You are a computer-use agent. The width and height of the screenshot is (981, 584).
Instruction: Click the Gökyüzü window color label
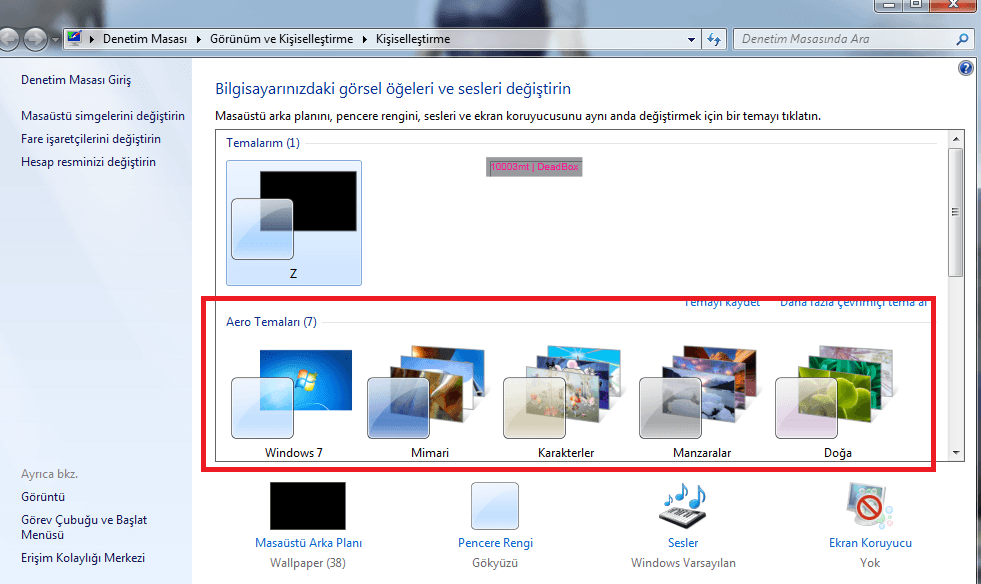tap(495, 563)
